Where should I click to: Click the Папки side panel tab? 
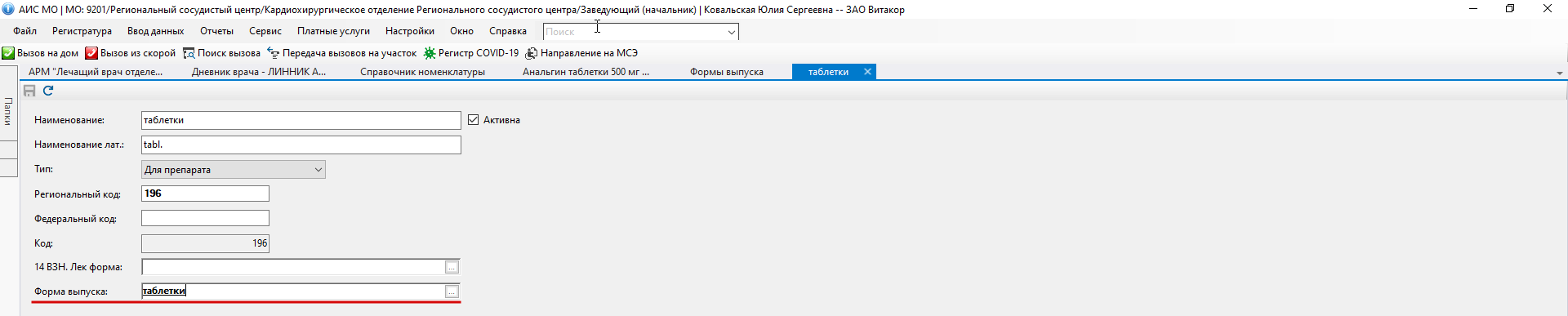(8, 111)
